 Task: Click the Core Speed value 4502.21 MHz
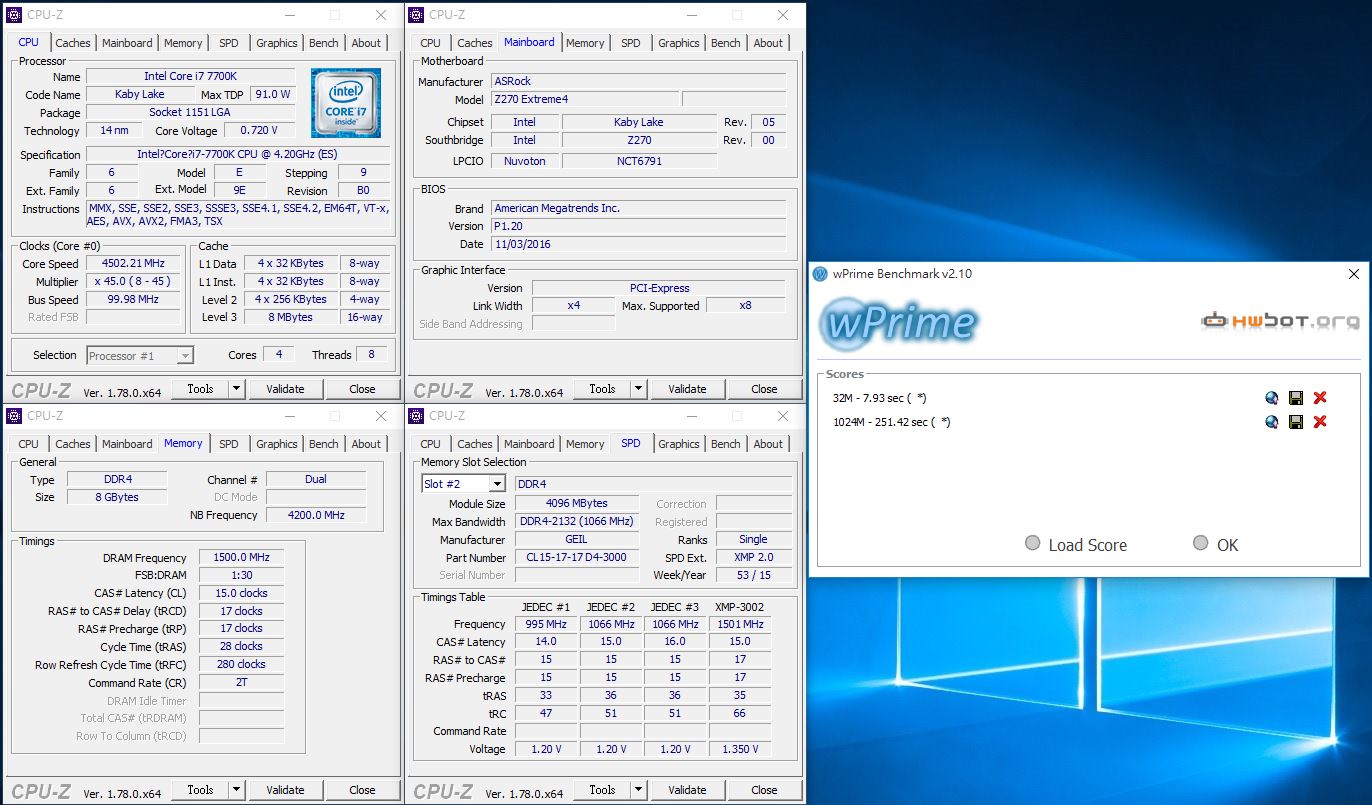click(132, 264)
